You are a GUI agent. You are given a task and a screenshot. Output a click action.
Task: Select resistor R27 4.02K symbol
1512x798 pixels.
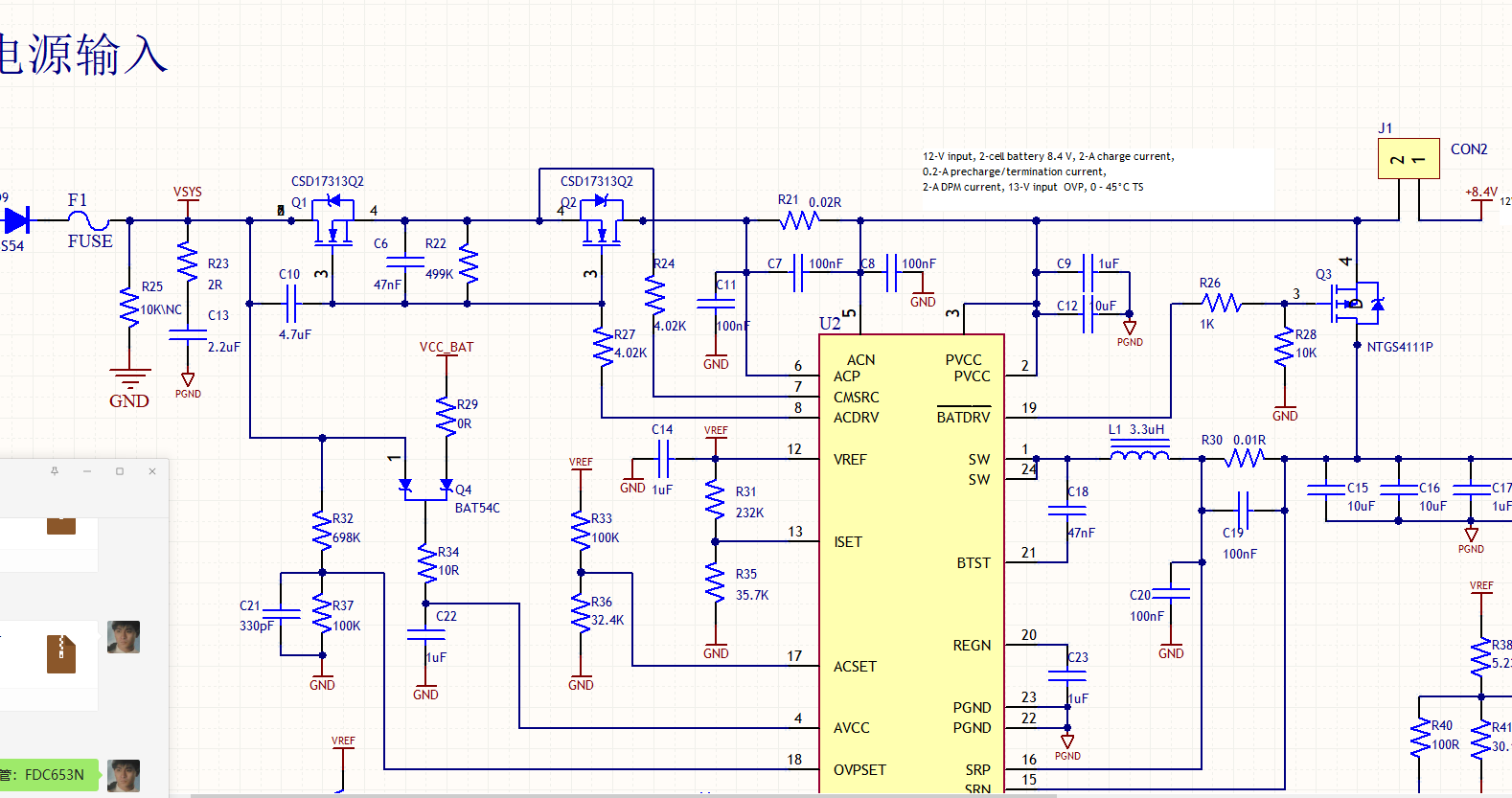pyautogui.click(x=602, y=347)
